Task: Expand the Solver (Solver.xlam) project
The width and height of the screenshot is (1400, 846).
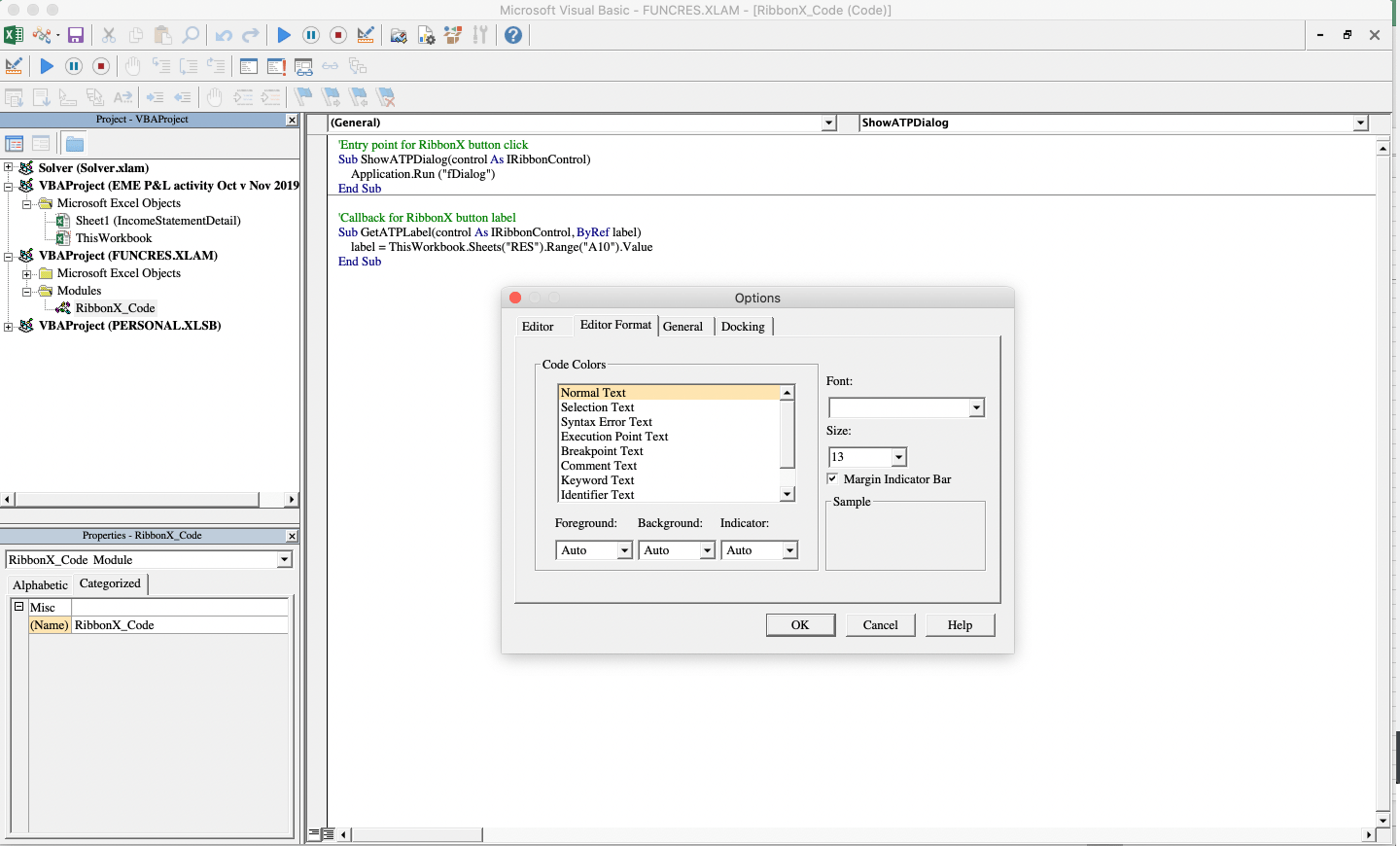Action: tap(8, 167)
